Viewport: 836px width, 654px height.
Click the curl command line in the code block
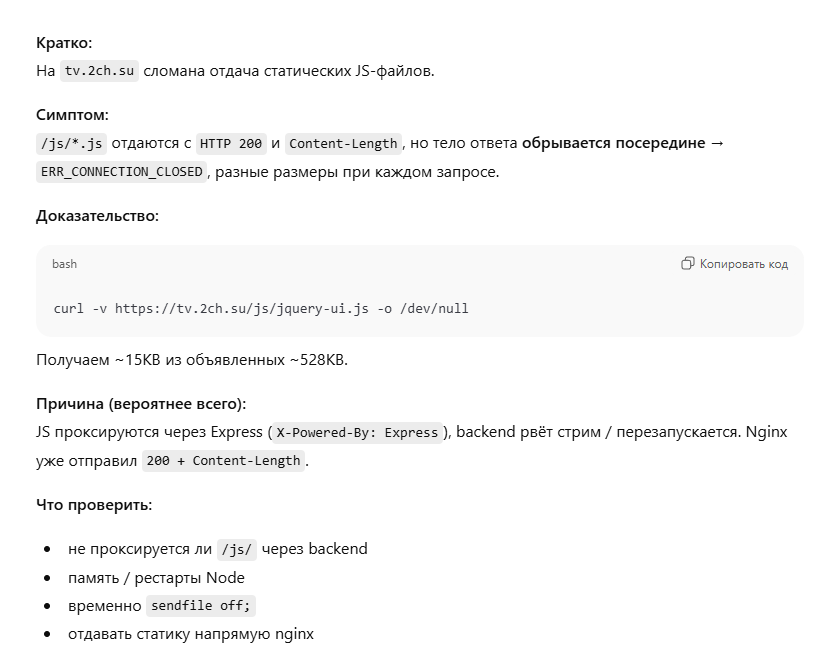coord(261,308)
